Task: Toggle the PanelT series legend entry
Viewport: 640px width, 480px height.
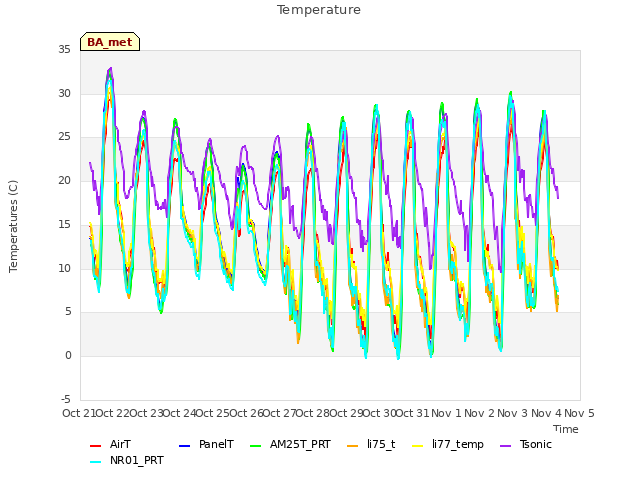Action: [206, 444]
